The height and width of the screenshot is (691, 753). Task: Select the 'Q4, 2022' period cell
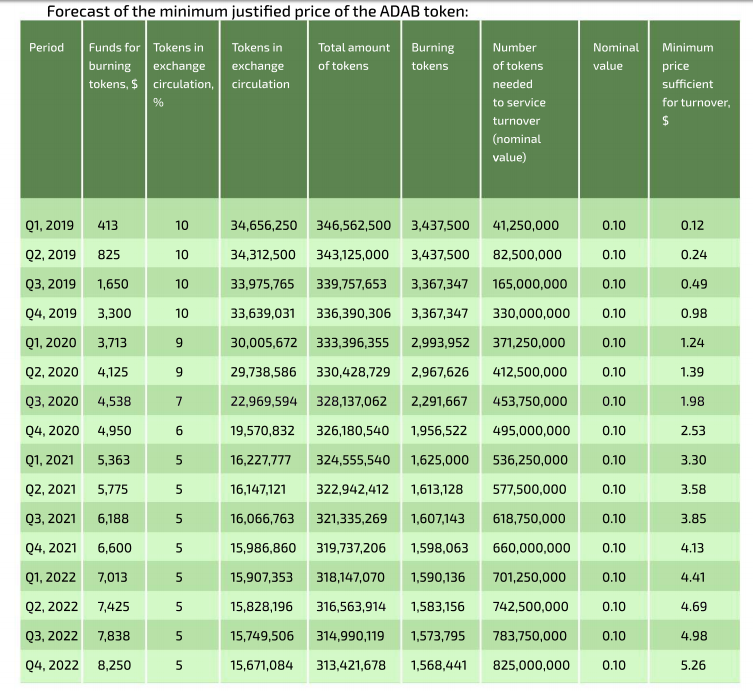pos(50,665)
